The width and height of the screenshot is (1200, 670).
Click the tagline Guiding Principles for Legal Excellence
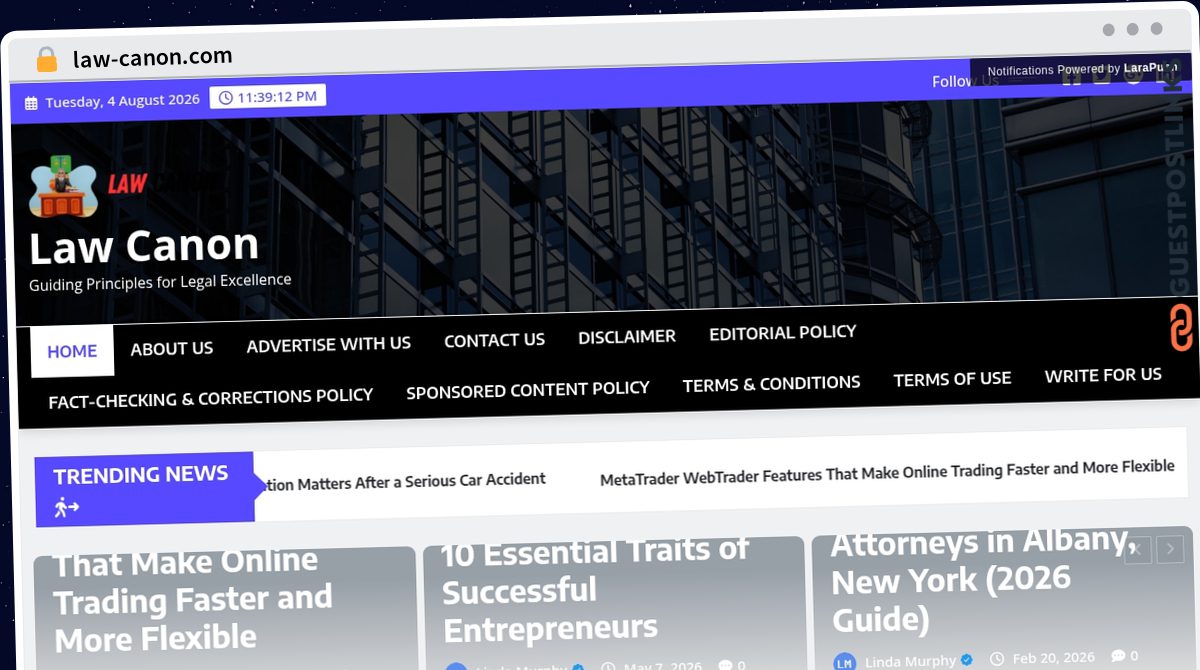click(x=160, y=282)
